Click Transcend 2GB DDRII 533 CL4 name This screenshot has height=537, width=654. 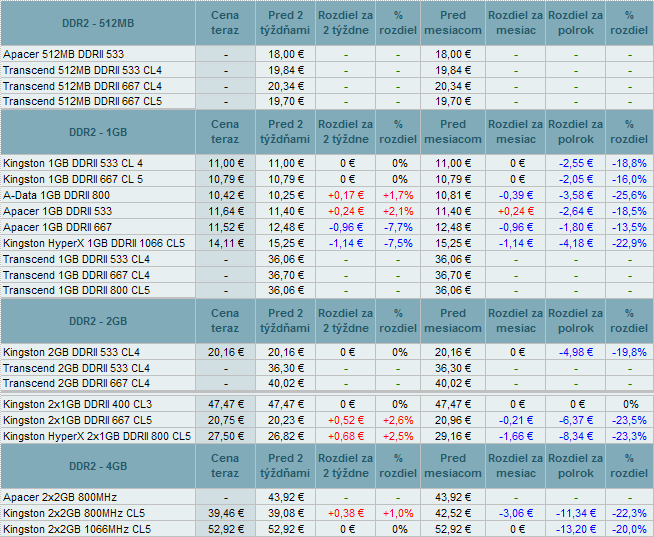point(76,368)
